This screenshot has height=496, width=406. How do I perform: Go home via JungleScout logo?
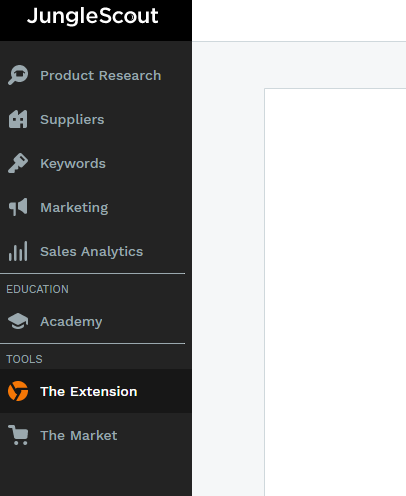[x=93, y=16]
